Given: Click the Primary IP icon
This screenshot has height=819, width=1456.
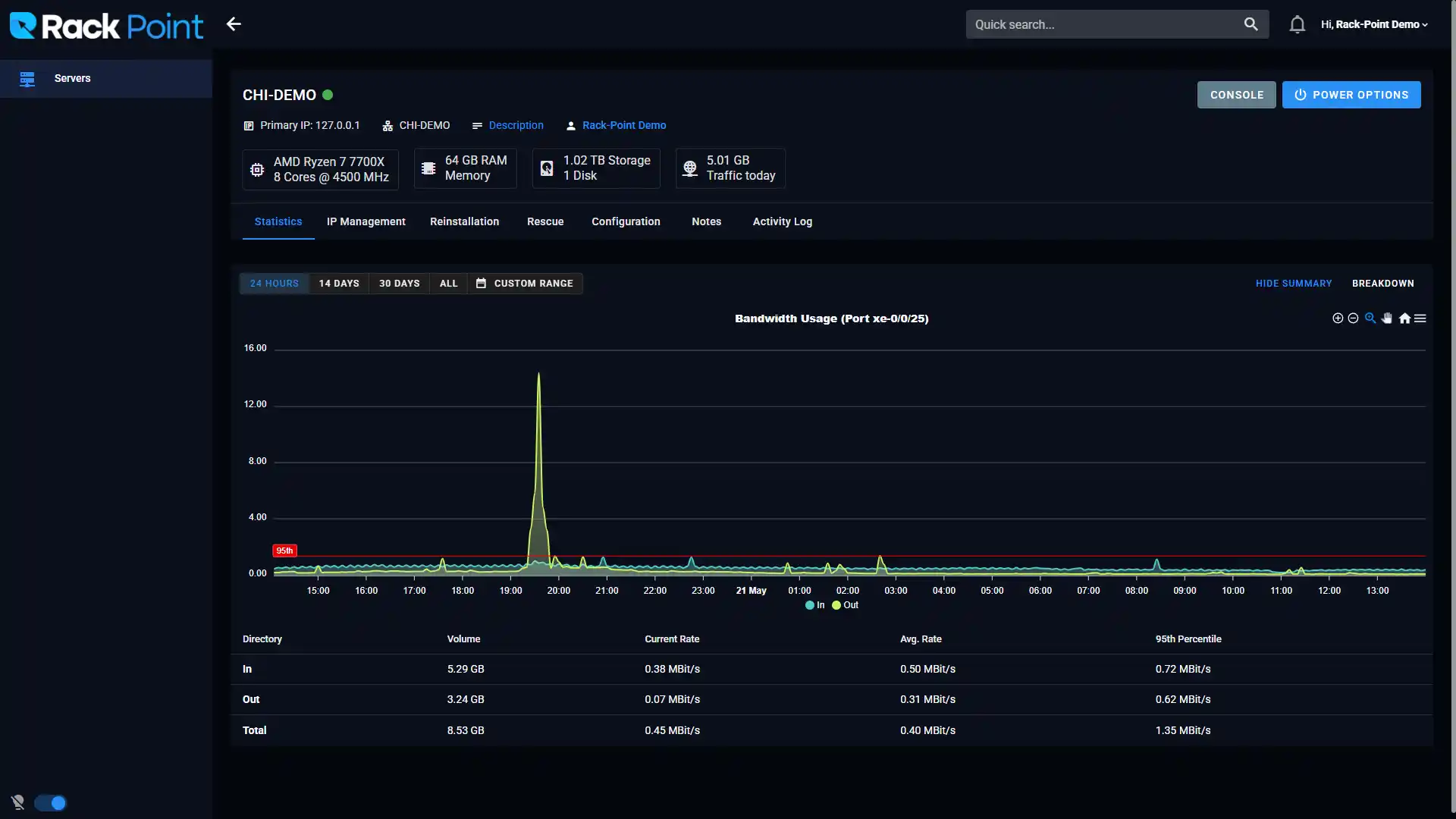Looking at the screenshot, I should [249, 126].
